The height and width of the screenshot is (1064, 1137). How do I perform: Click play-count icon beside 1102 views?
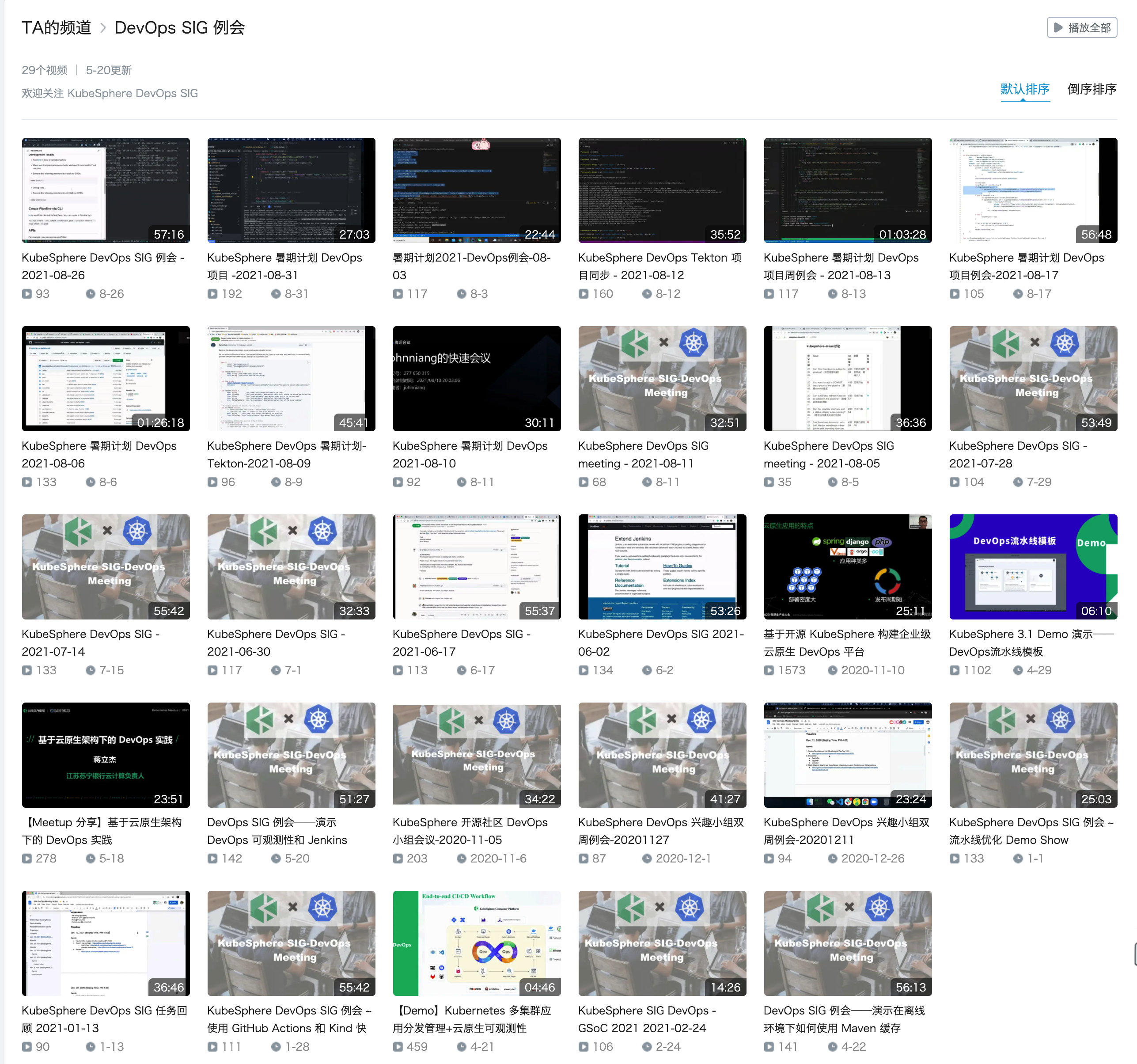[954, 670]
